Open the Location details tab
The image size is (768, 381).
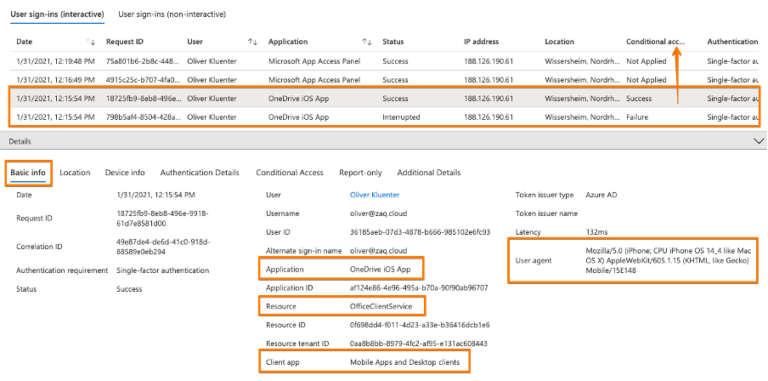click(75, 172)
